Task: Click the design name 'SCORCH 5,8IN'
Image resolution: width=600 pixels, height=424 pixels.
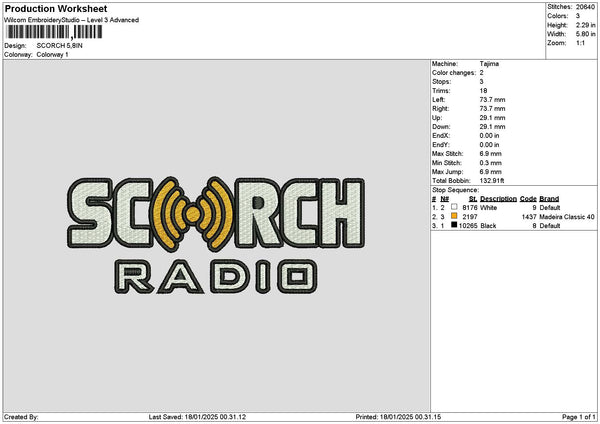Action: tap(59, 46)
